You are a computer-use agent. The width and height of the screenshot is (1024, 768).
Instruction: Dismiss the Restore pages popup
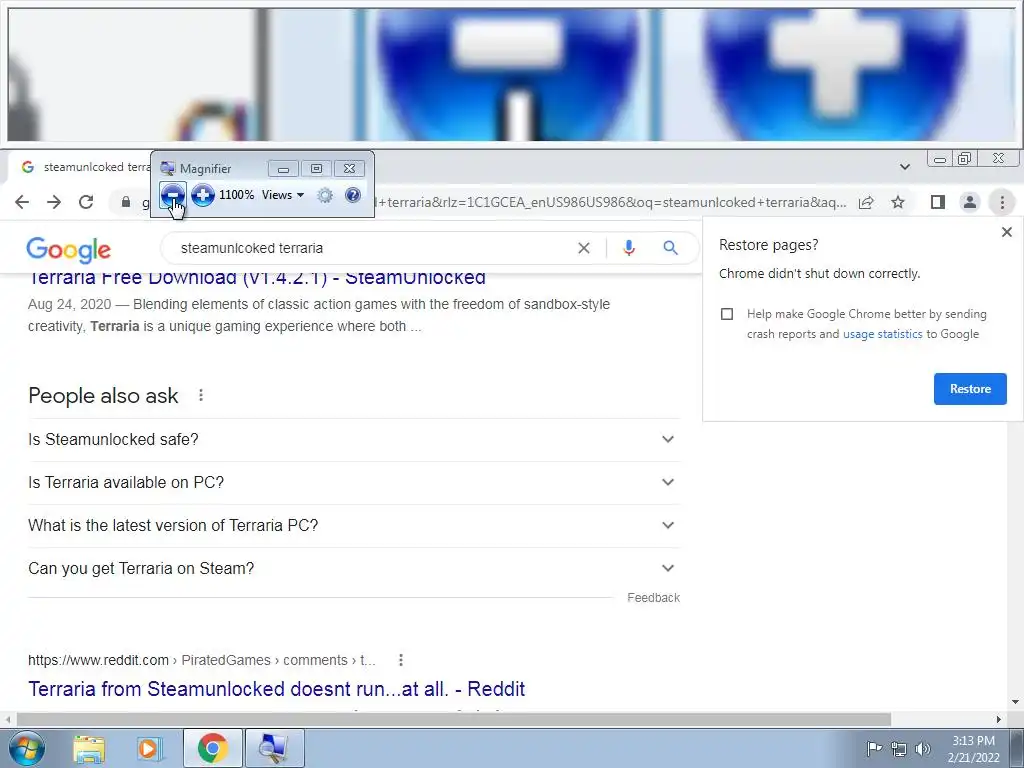1006,232
